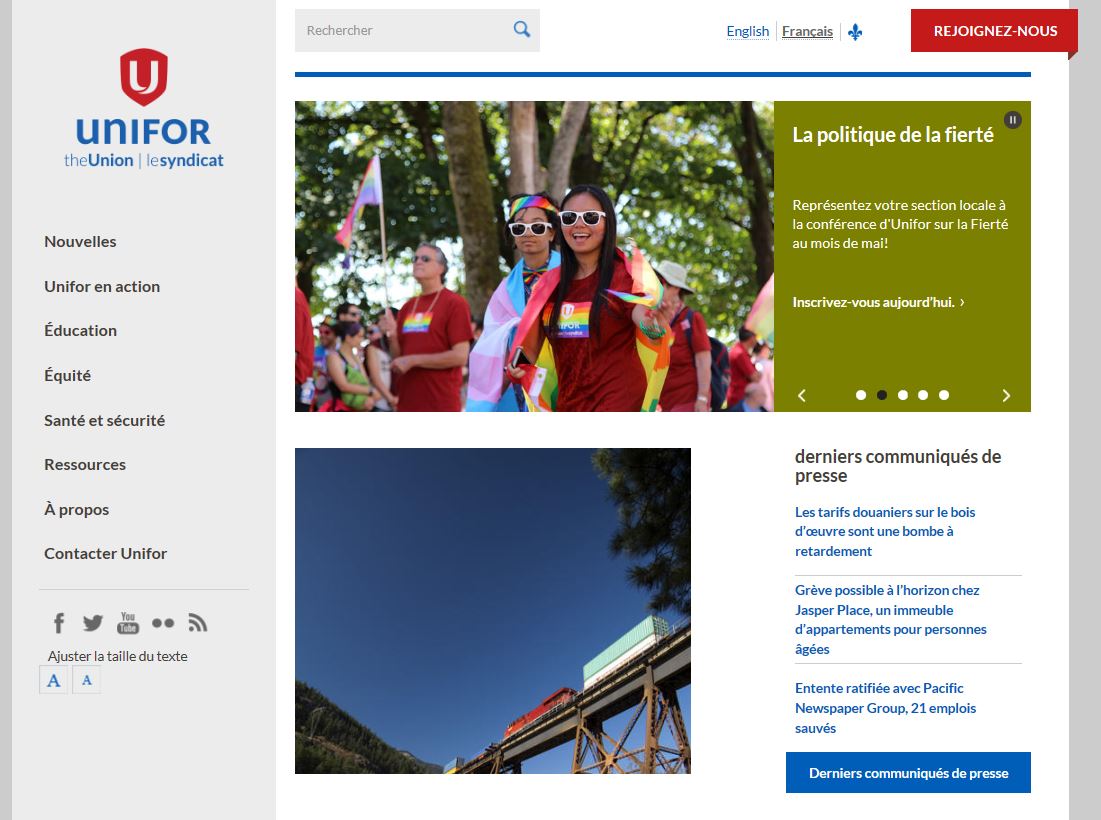Select the last carousel dot

(944, 395)
